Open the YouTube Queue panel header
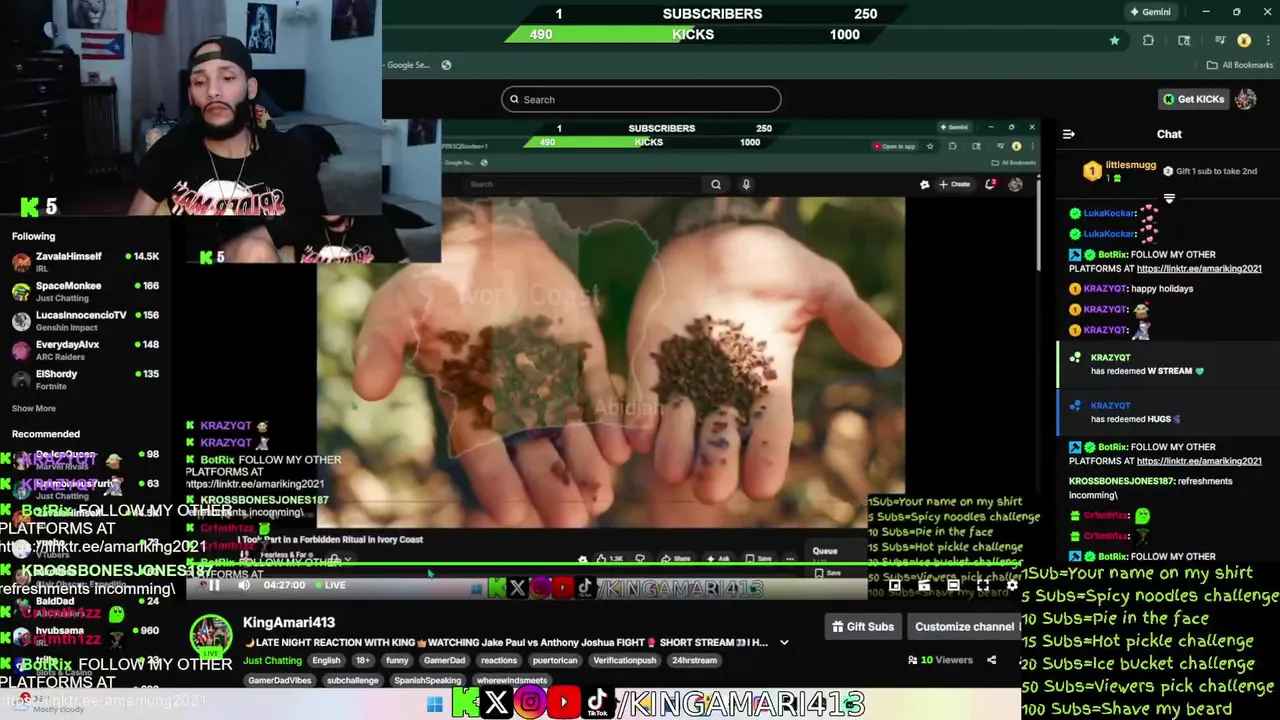Screen dimensions: 1280x720 click(x=825, y=551)
